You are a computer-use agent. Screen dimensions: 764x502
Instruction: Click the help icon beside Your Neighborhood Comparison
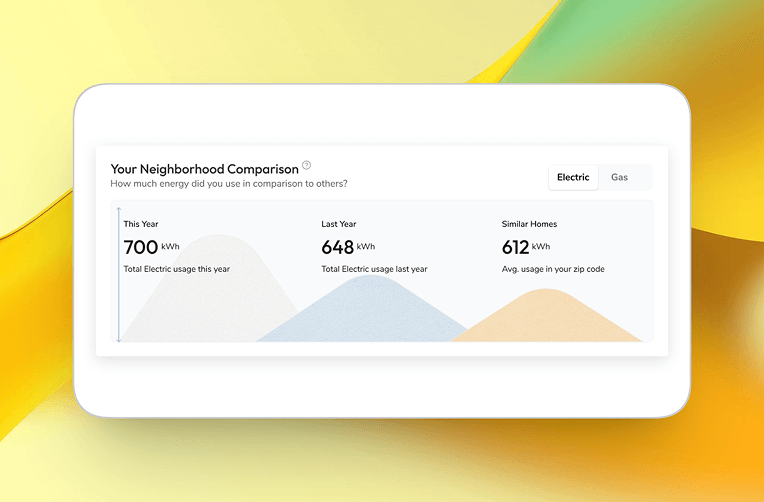tap(307, 166)
